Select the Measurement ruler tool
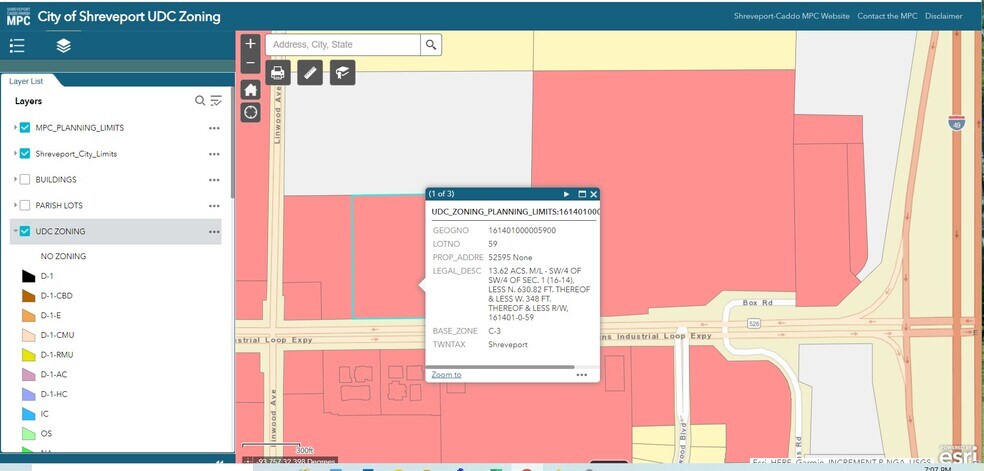 click(310, 73)
